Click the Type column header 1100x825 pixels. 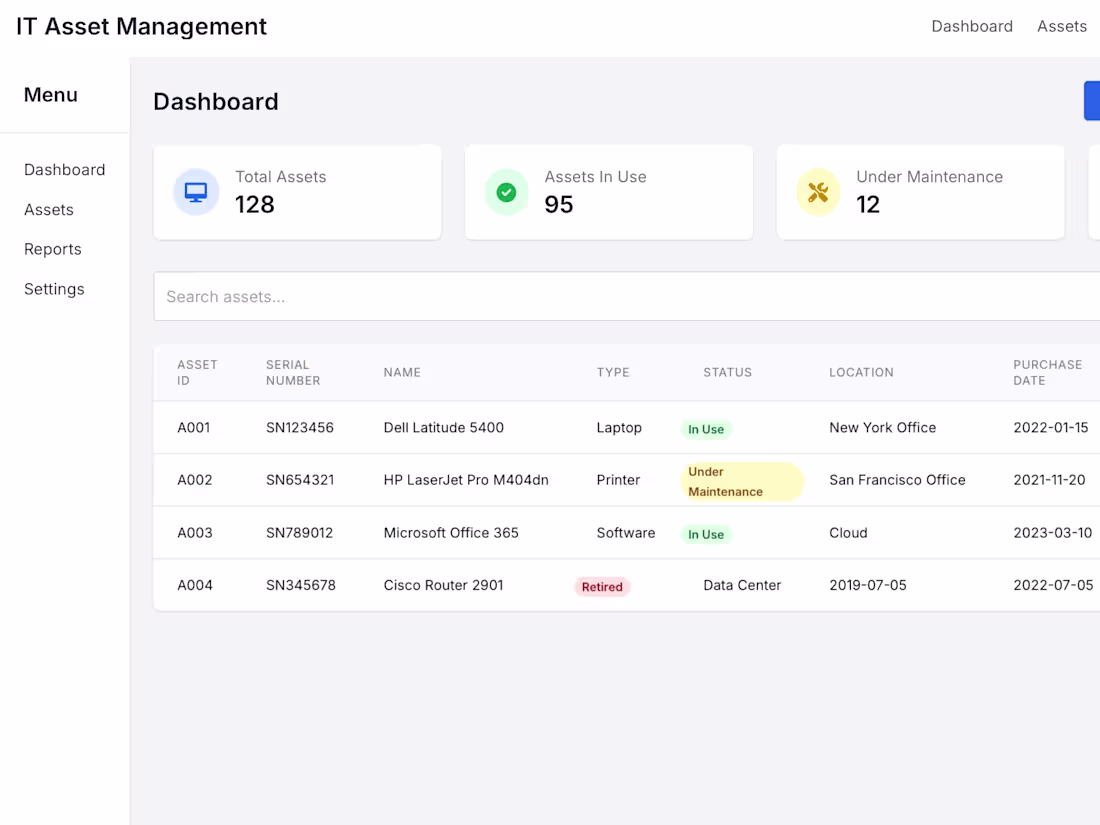pos(612,373)
